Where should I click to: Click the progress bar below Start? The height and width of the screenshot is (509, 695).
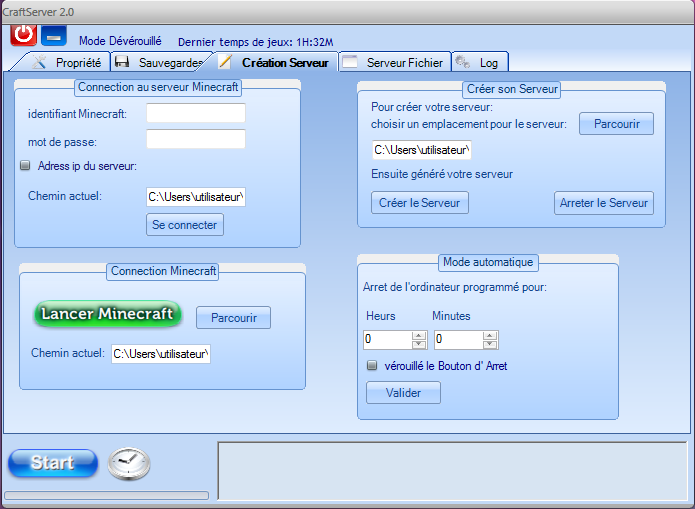106,495
